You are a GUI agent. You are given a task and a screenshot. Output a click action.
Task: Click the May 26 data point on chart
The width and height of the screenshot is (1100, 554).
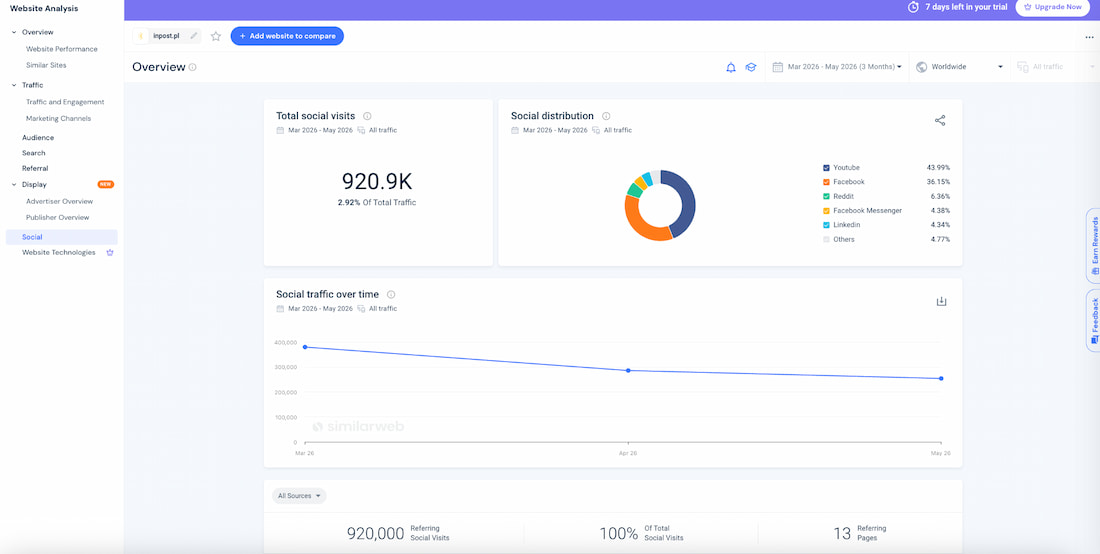tap(941, 379)
